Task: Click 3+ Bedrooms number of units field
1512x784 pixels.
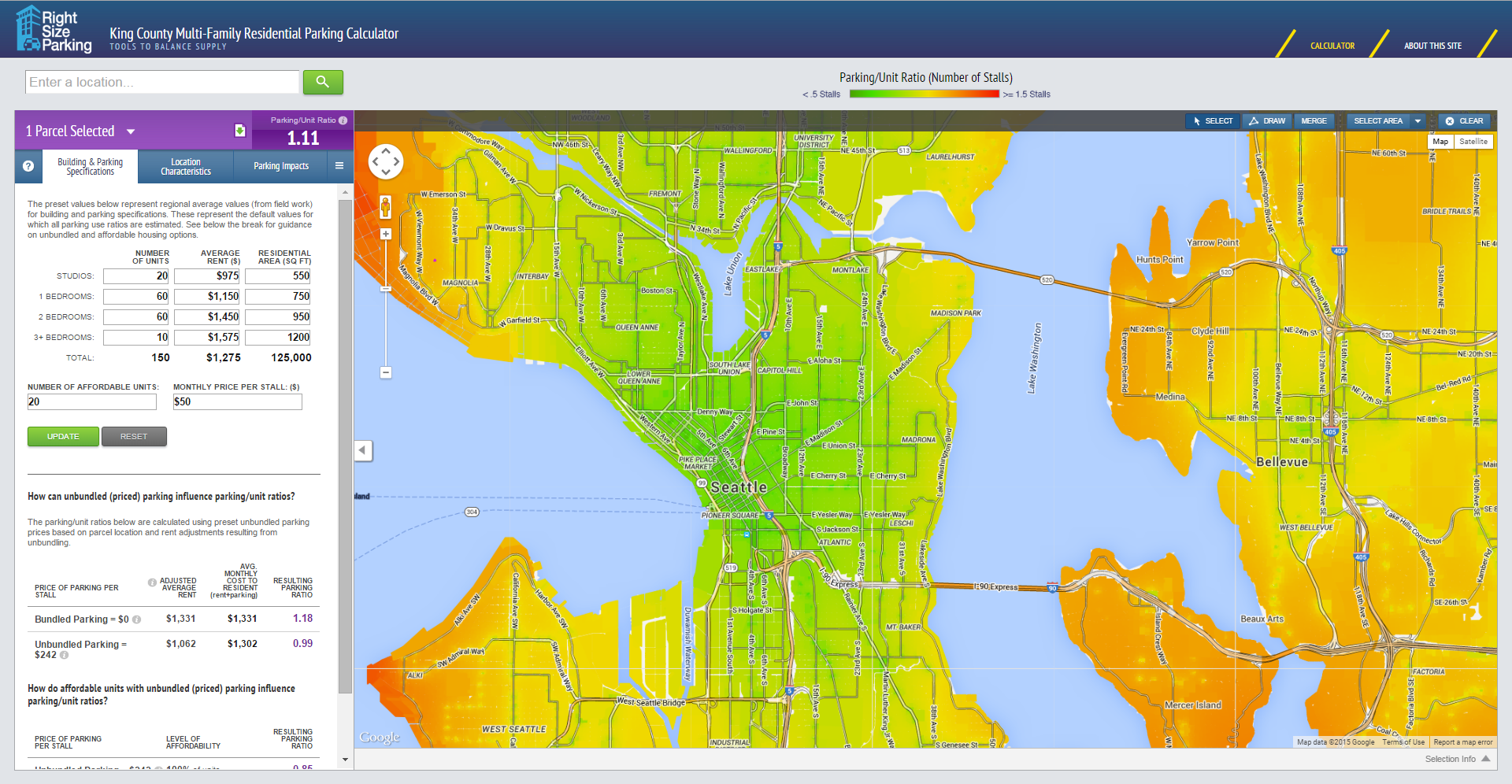Action: point(136,338)
